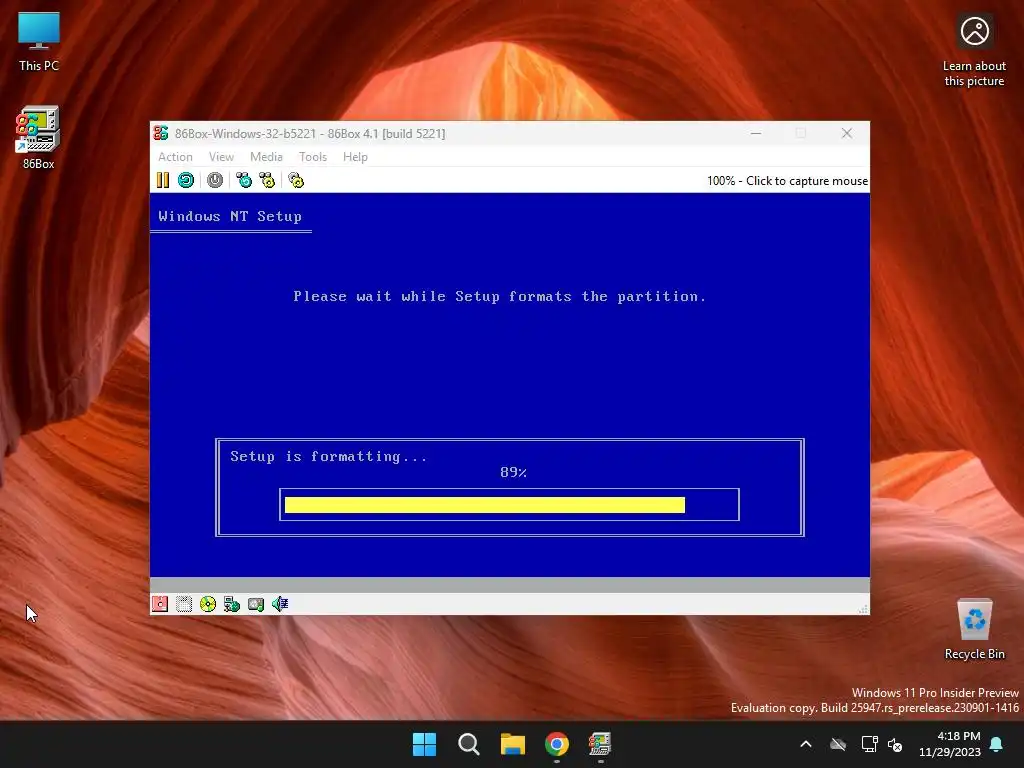Open the Help menu
1024x768 pixels.
click(x=355, y=157)
